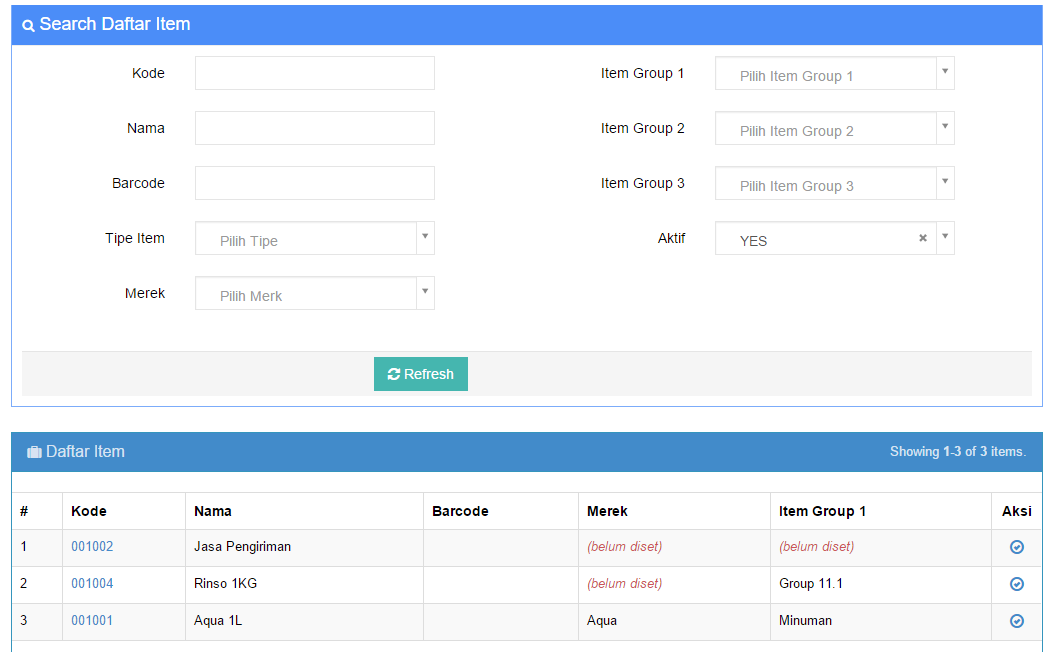Open the Pilih Merk dropdown

coord(314,293)
